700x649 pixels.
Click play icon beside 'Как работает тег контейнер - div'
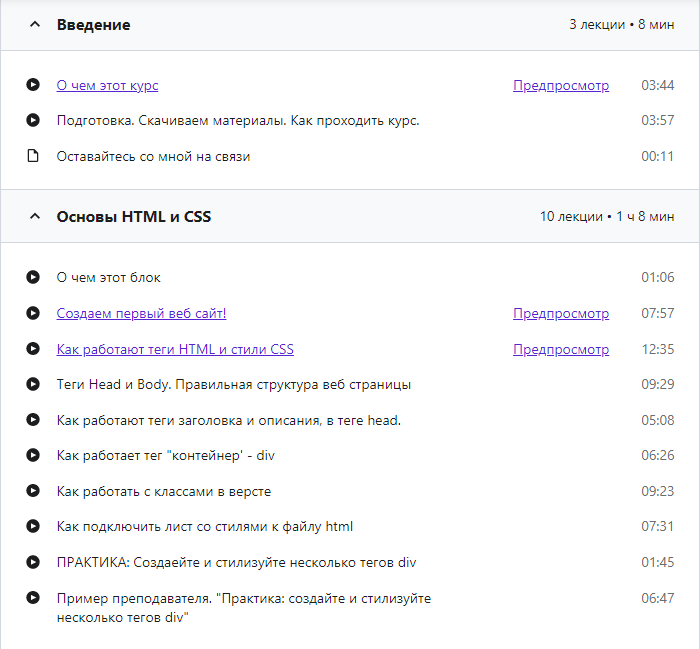click(33, 456)
